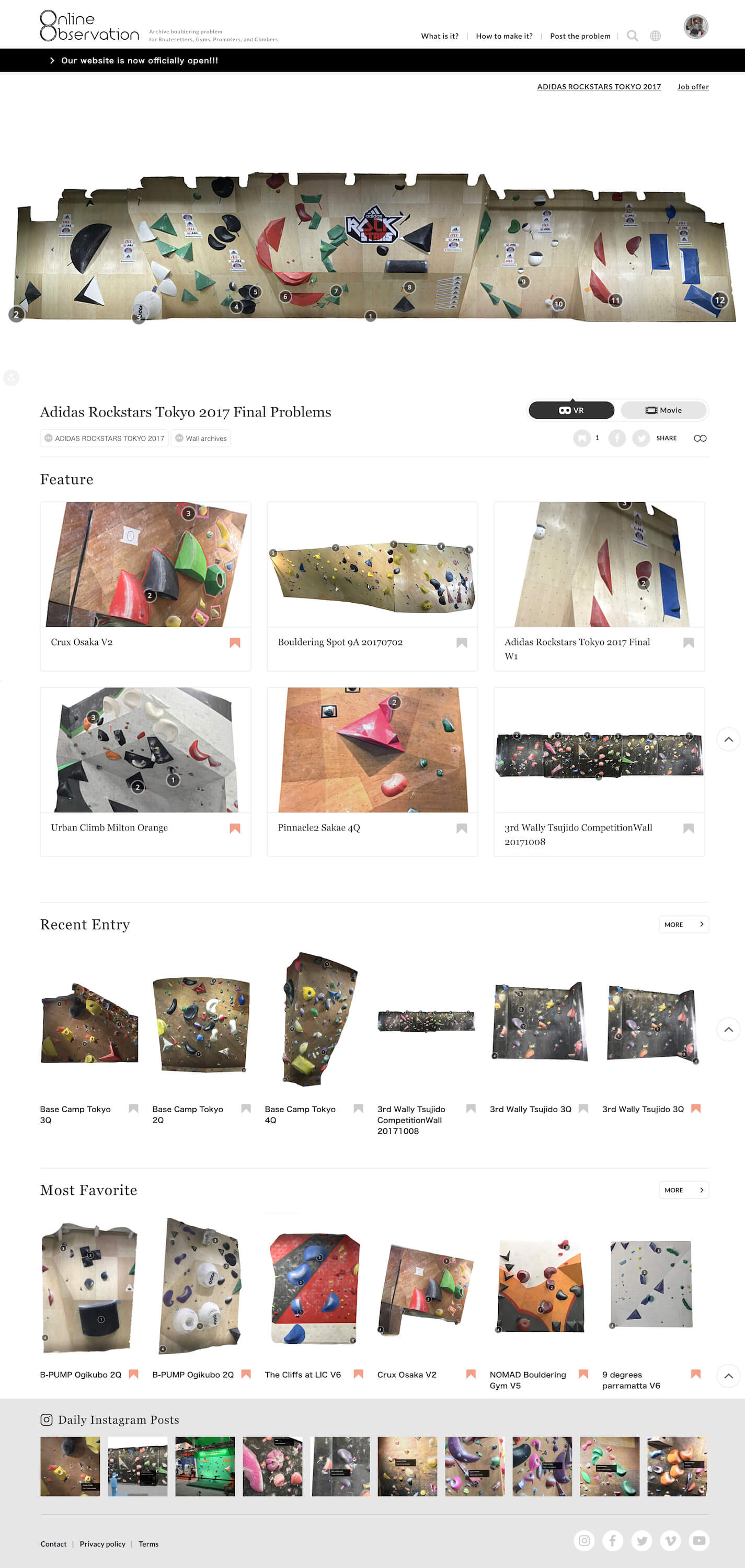Open the ADIDAS ROCKSTARS TOKYO 2017 link
Viewport: 745px width, 1568px height.
pos(598,87)
